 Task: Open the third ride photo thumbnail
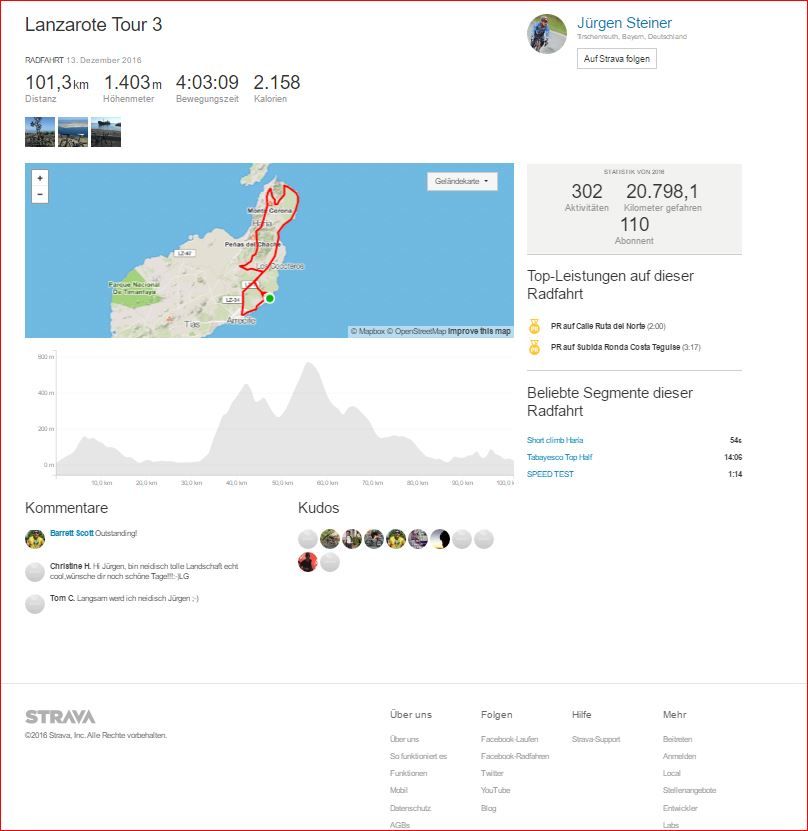tap(106, 132)
